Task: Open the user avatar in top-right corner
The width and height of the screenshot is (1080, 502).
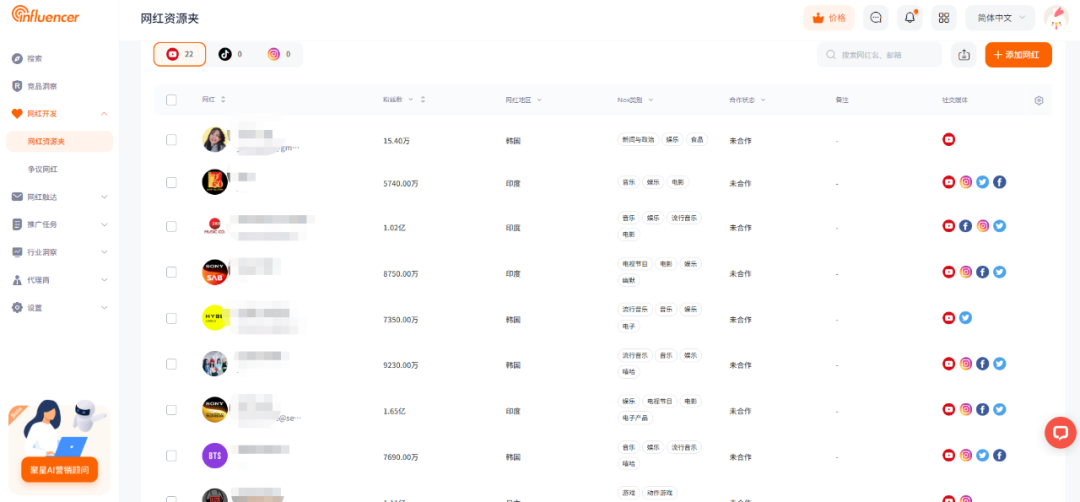Action: pyautogui.click(x=1056, y=18)
